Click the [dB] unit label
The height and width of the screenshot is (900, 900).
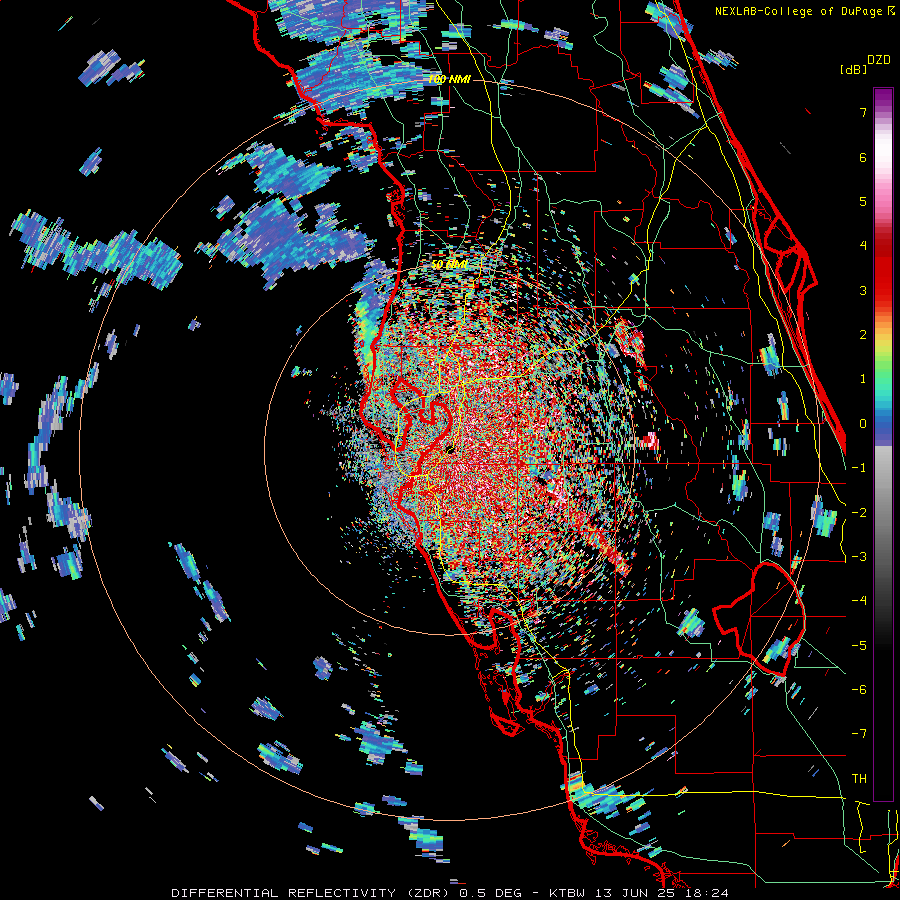coord(854,69)
